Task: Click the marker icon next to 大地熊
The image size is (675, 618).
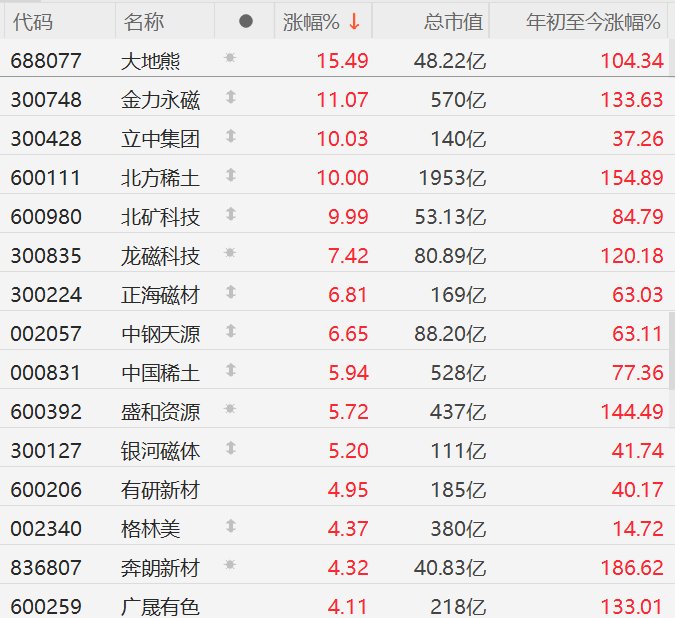Action: (x=230, y=57)
